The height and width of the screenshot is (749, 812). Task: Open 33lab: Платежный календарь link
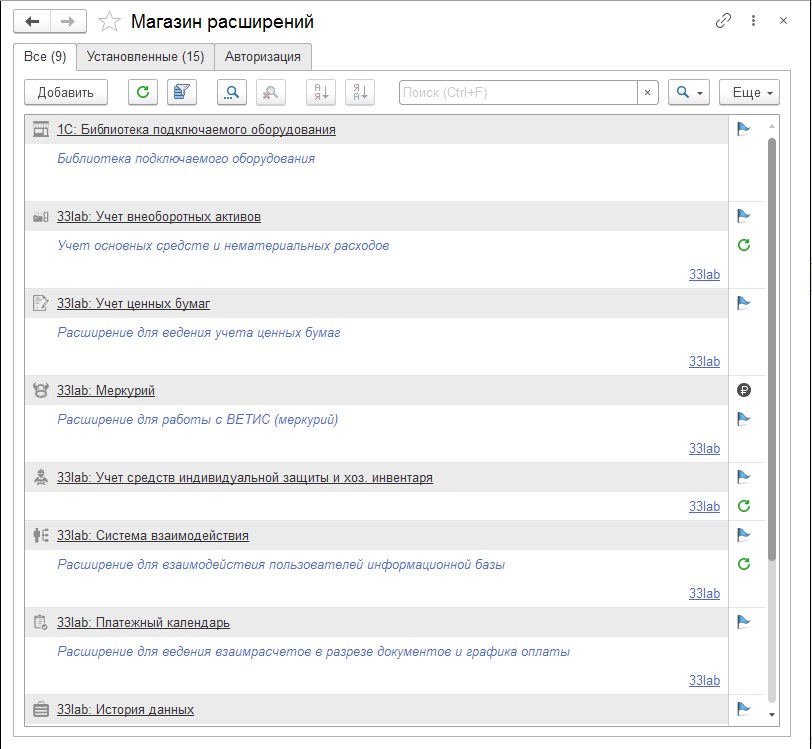[x=143, y=623]
